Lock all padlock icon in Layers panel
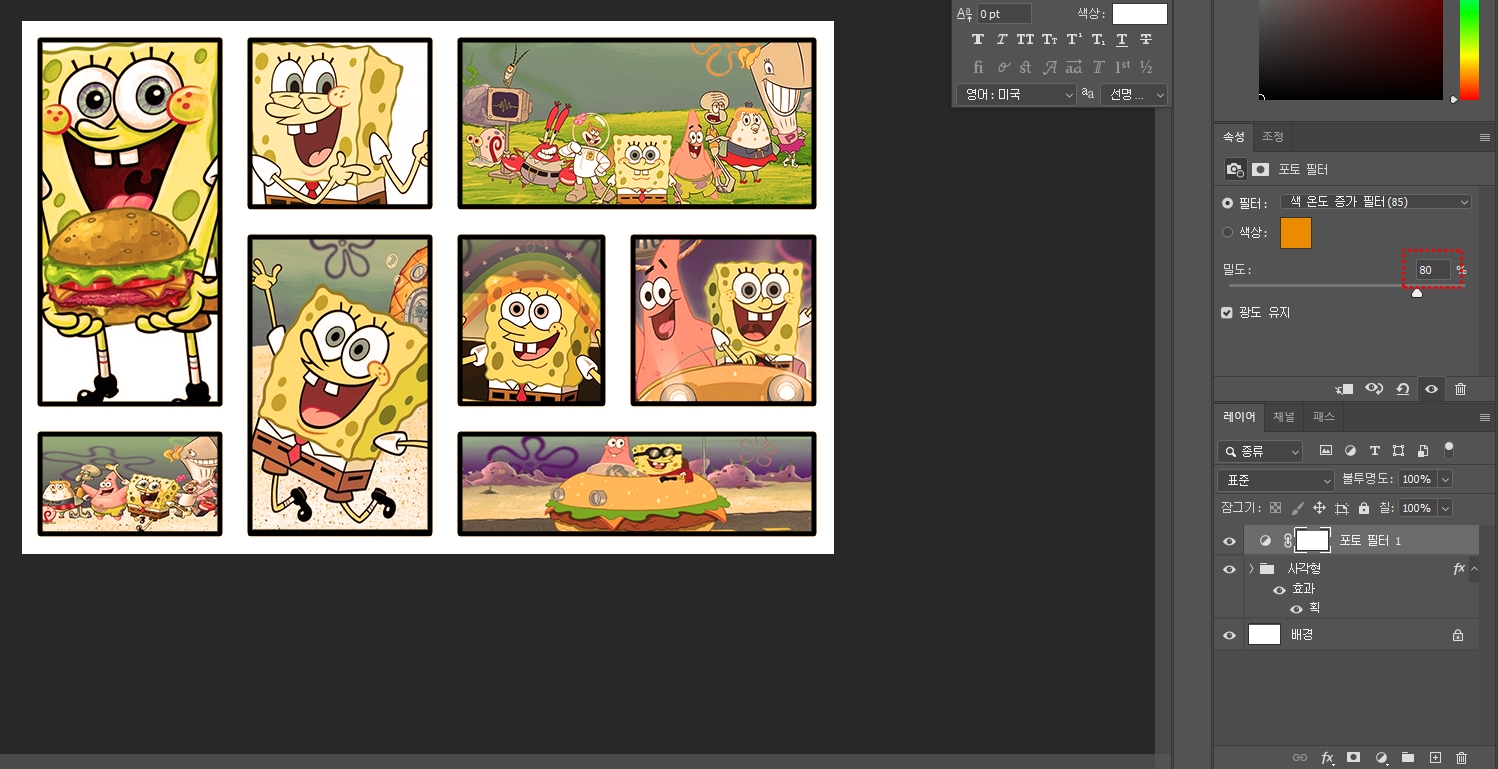1498x769 pixels. [1364, 508]
